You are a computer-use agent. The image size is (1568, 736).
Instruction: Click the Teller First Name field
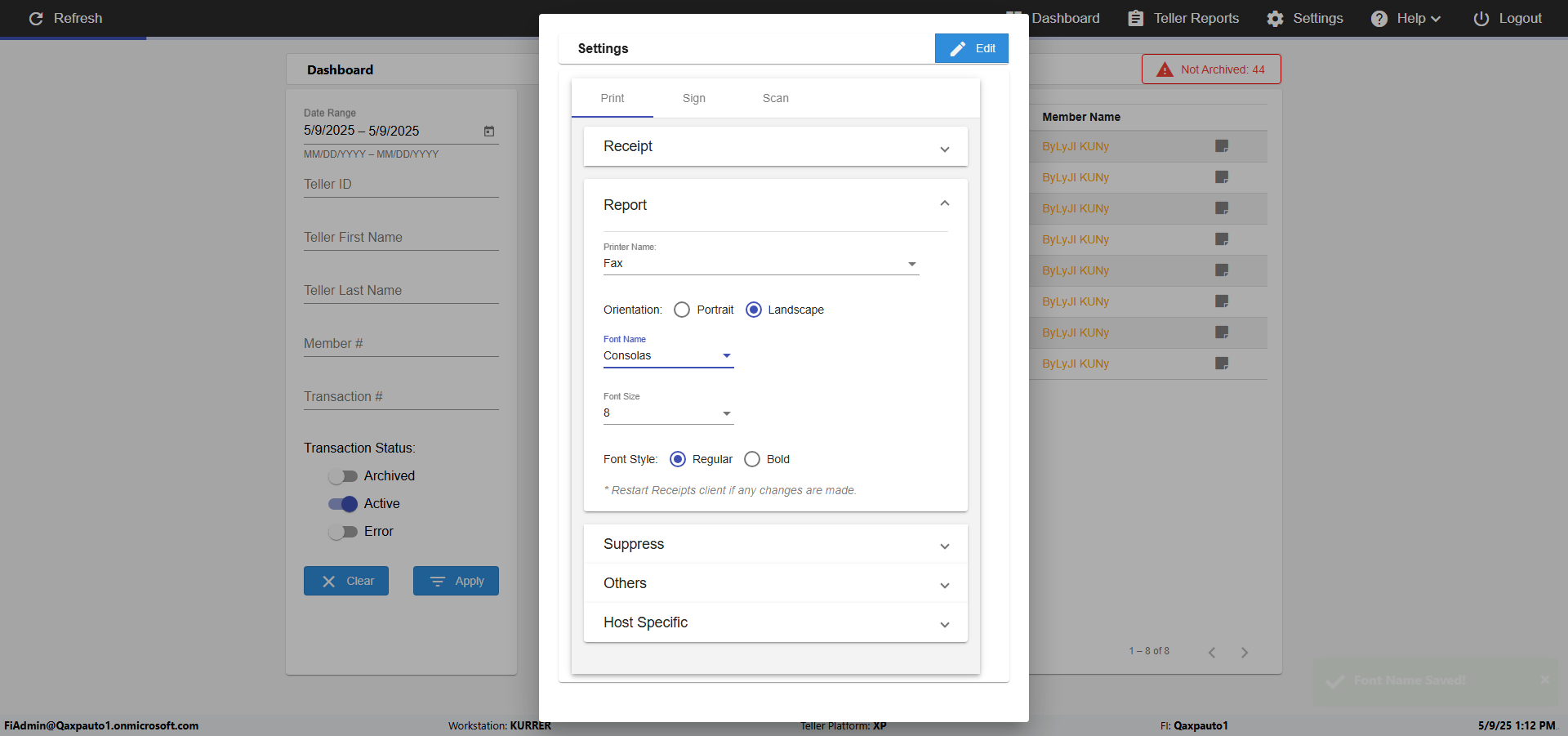click(x=401, y=238)
